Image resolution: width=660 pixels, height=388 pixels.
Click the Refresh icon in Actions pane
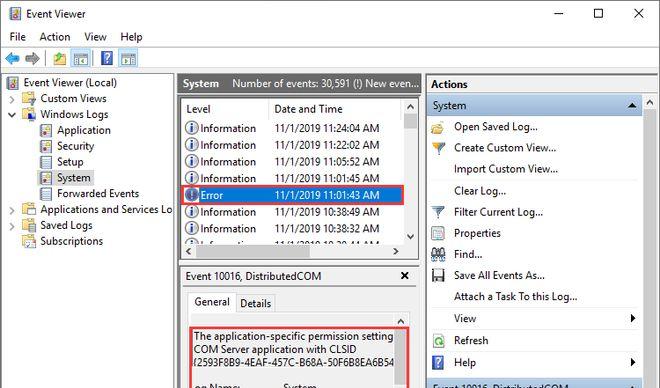(438, 340)
